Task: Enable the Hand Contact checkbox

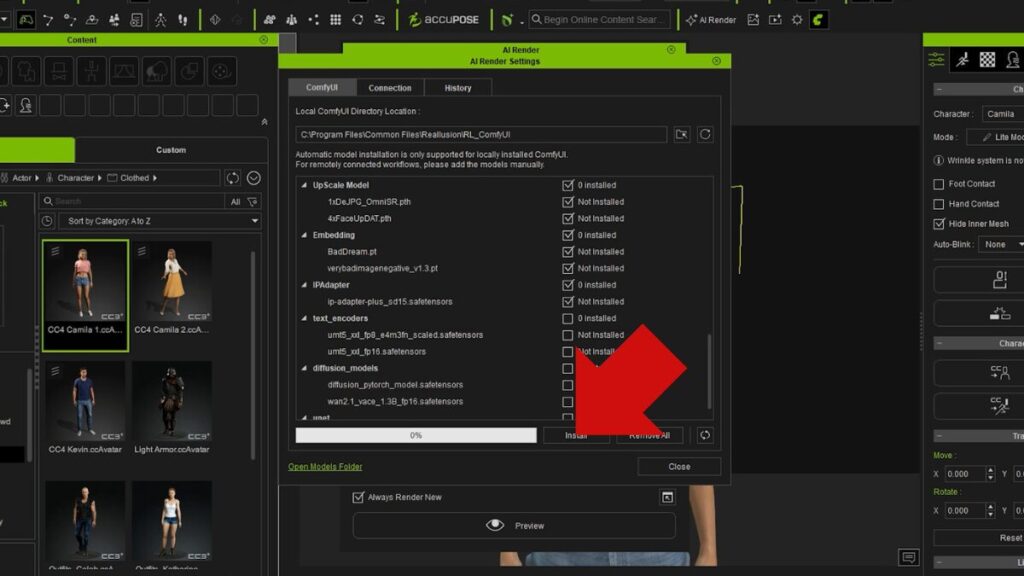Action: (x=939, y=204)
